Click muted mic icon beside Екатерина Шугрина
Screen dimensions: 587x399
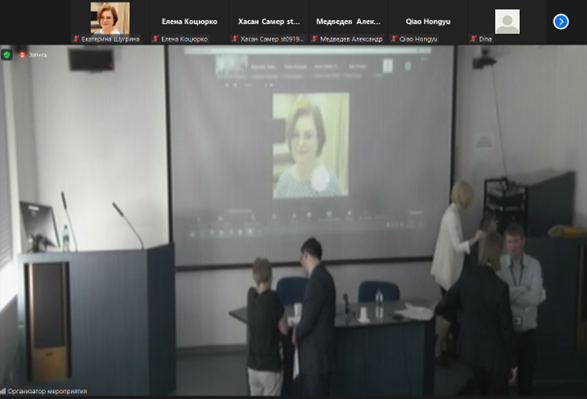pos(76,39)
